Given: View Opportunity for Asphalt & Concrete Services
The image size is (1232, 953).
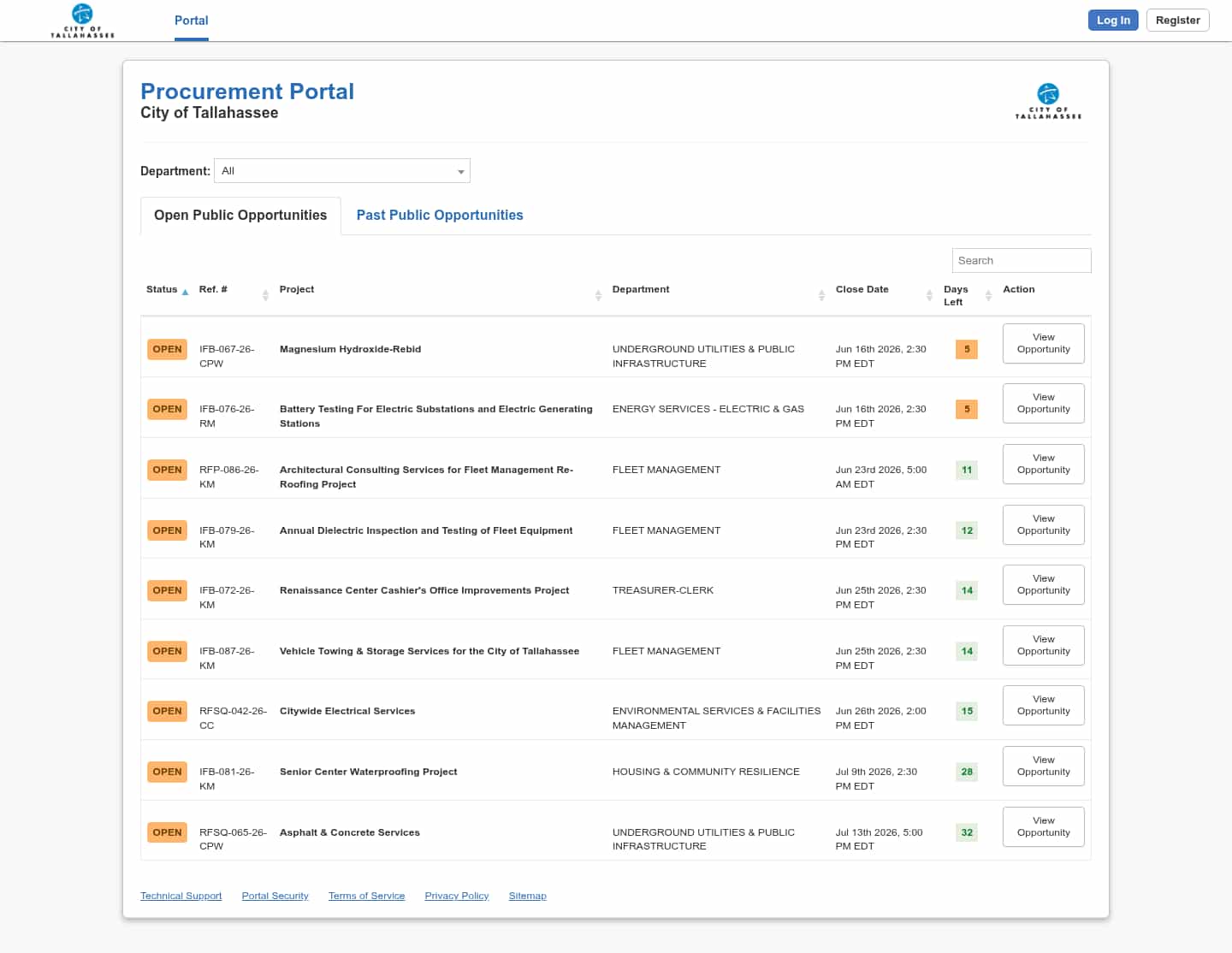Looking at the screenshot, I should tap(1044, 826).
